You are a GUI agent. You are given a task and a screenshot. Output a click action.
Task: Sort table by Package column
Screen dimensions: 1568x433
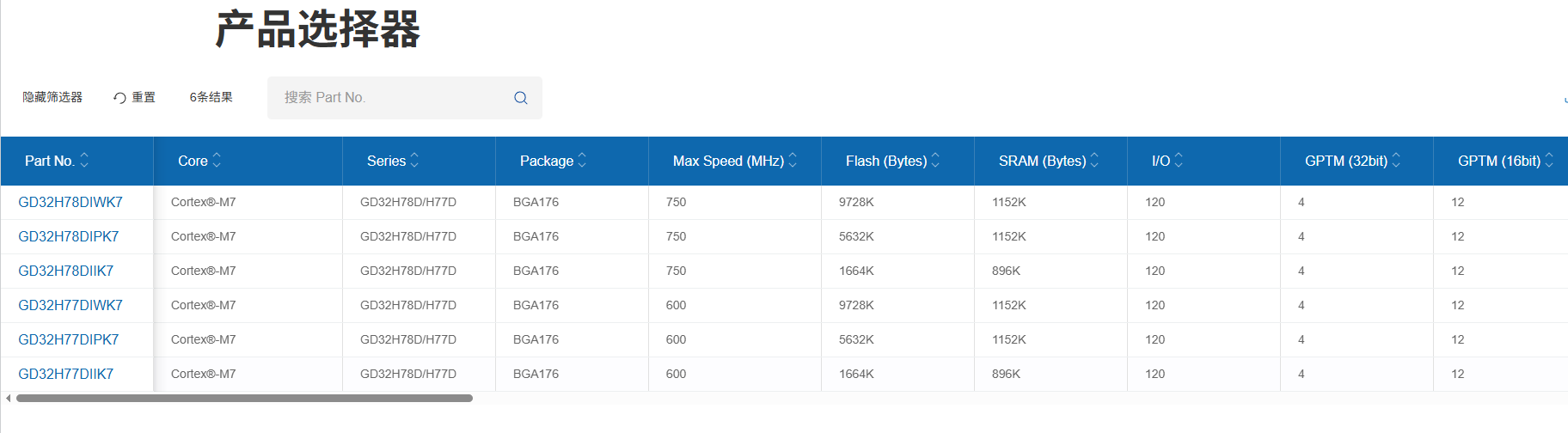click(x=582, y=161)
